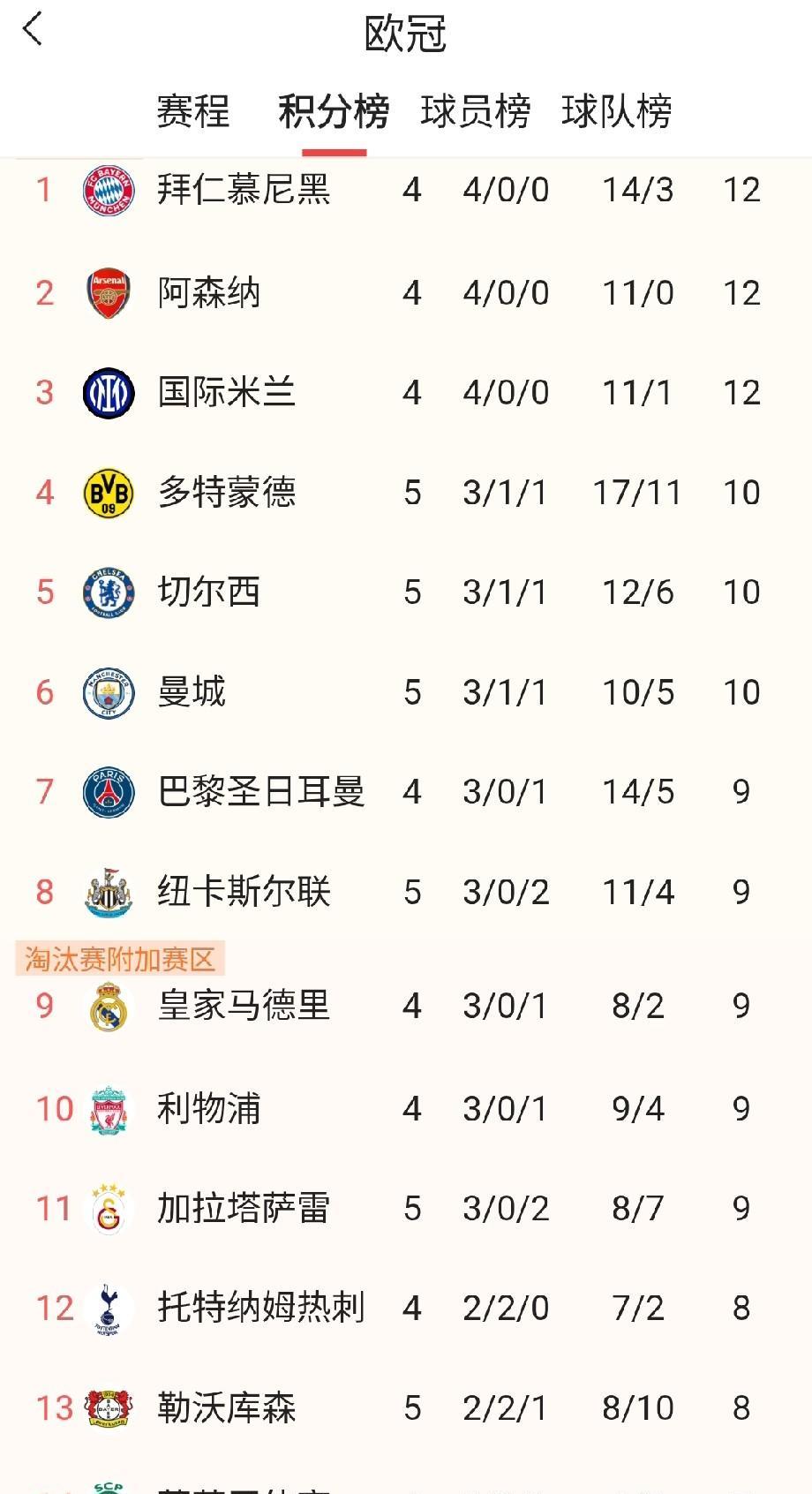Viewport: 812px width, 1494px height.
Task: Select the Paris Saint-Germain logo
Action: [x=109, y=792]
